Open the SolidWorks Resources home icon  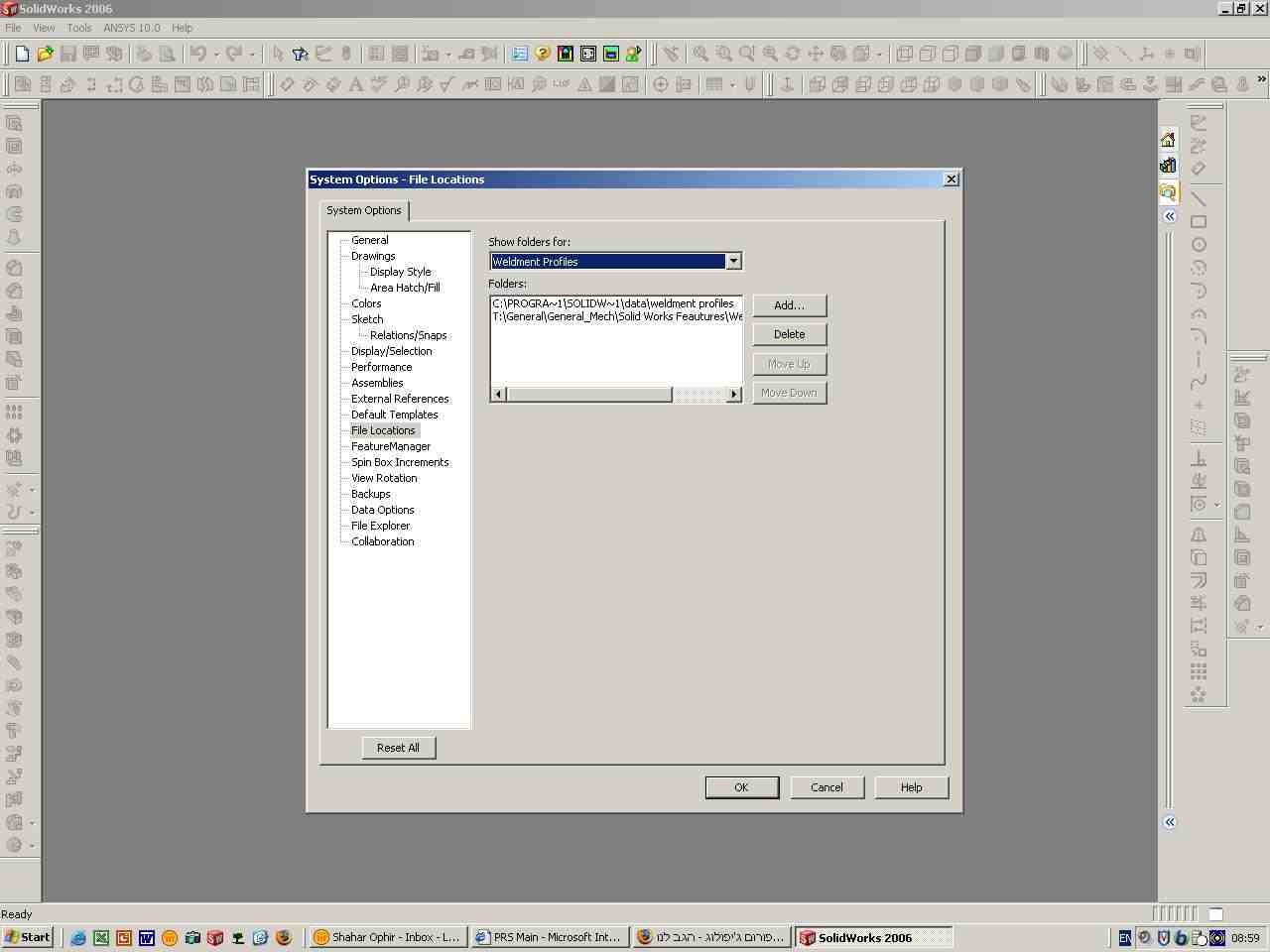(1168, 140)
